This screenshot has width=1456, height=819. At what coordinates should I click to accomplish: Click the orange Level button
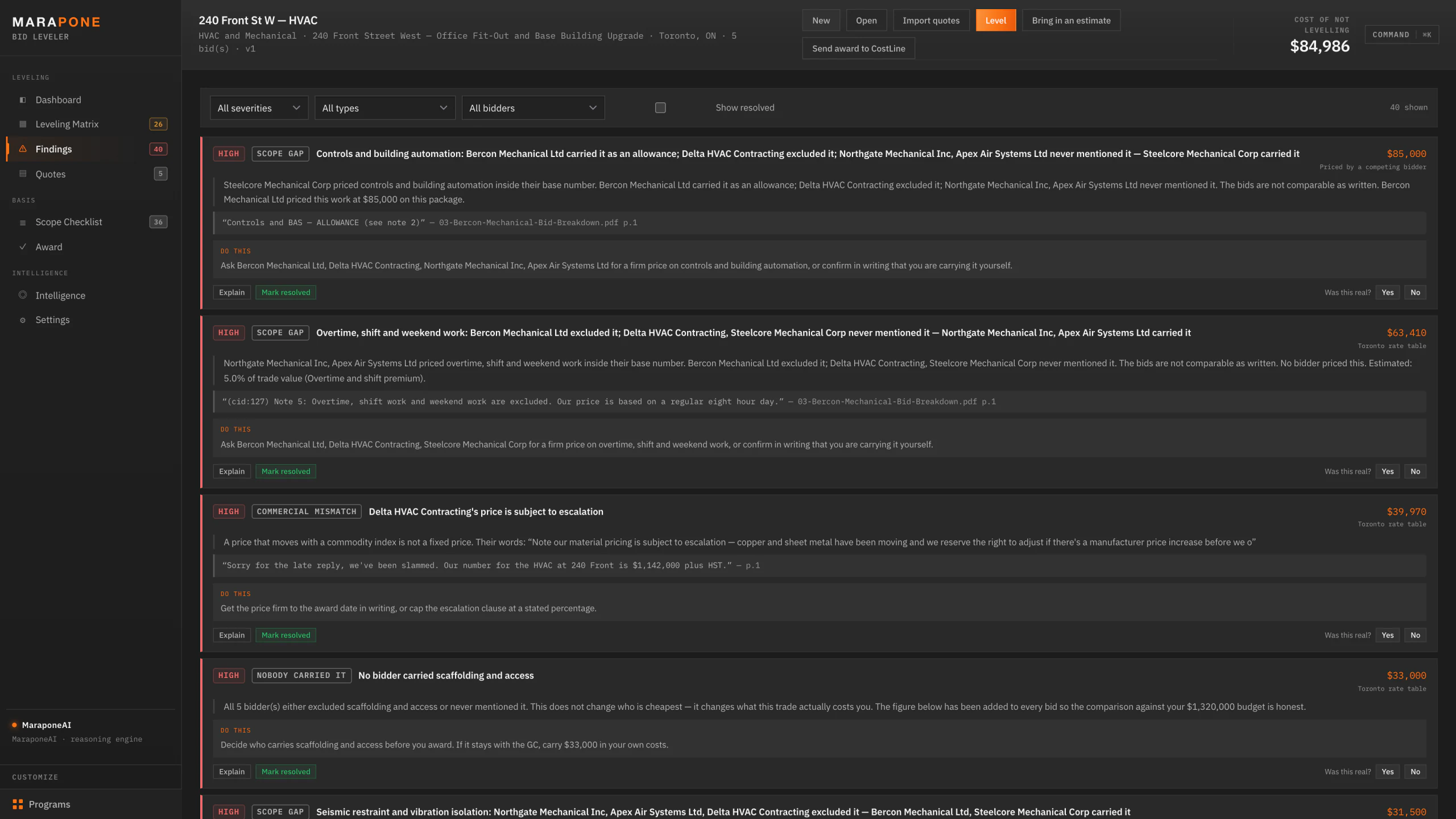tap(996, 20)
